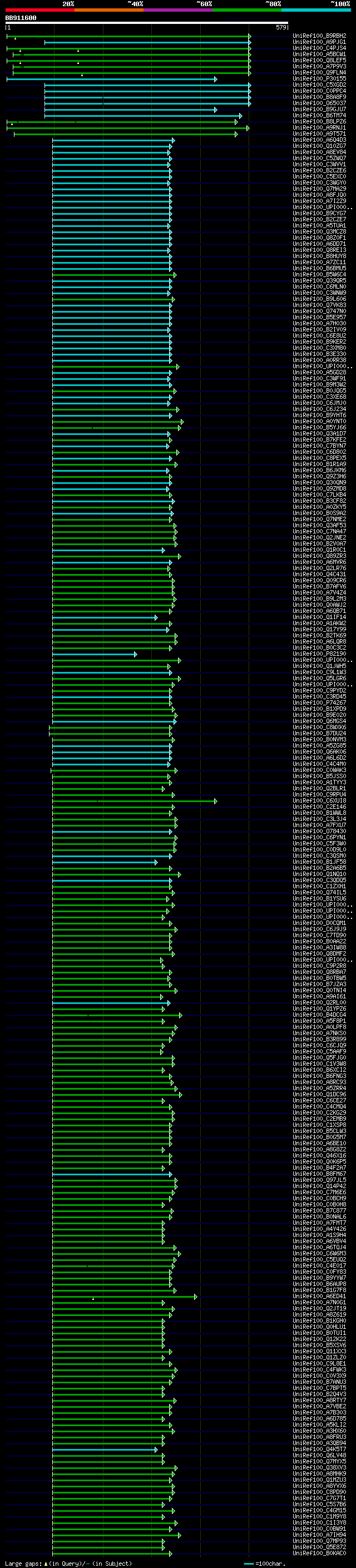Click the cyan alignment bar for UniRef100_P30155
The width and height of the screenshot is (356, 1568).
tap(111, 79)
